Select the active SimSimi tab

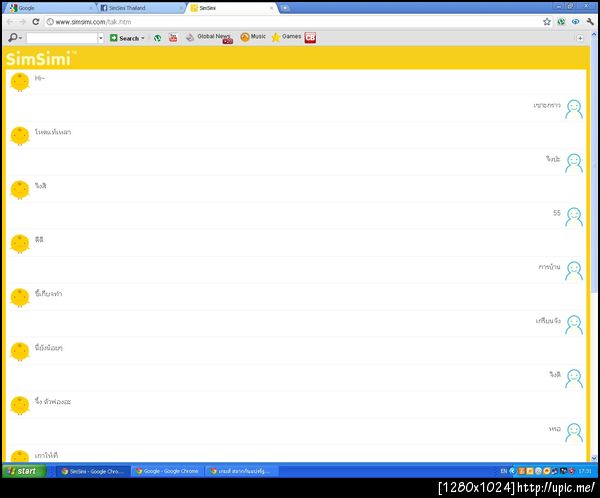230,8
